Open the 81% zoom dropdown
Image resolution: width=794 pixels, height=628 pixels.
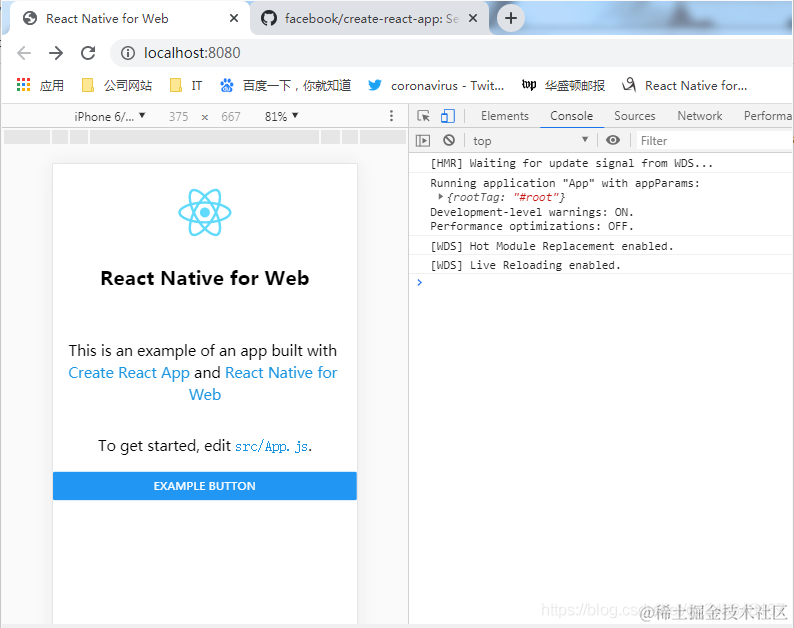point(282,116)
